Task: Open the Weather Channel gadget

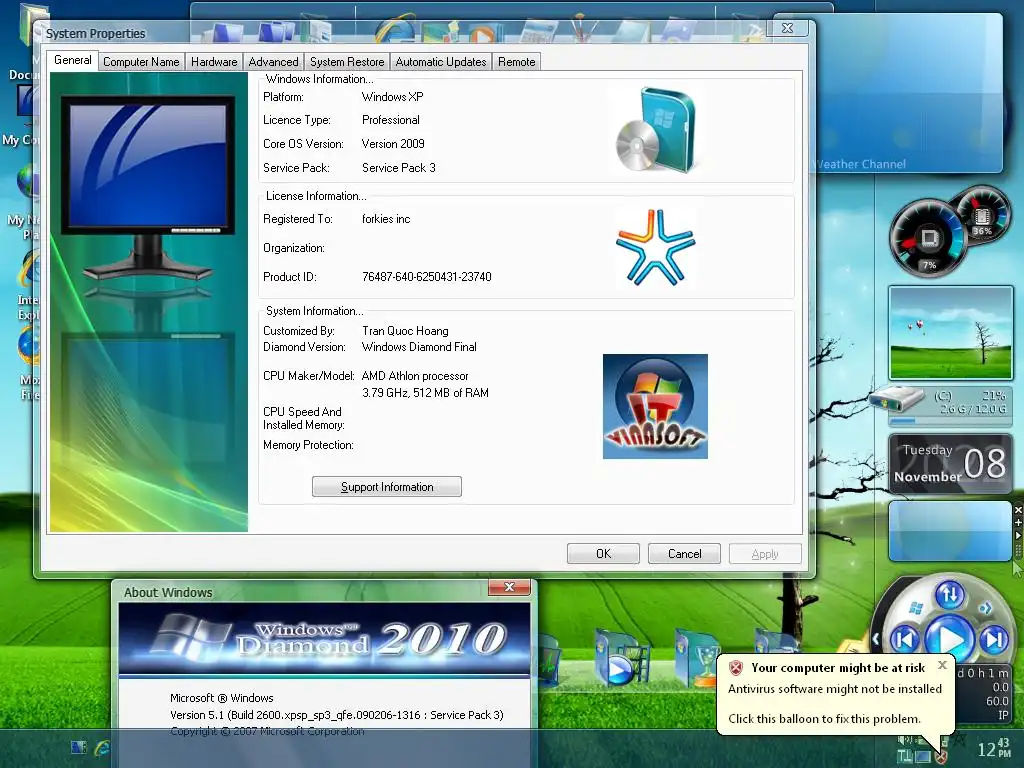Action: tap(908, 92)
